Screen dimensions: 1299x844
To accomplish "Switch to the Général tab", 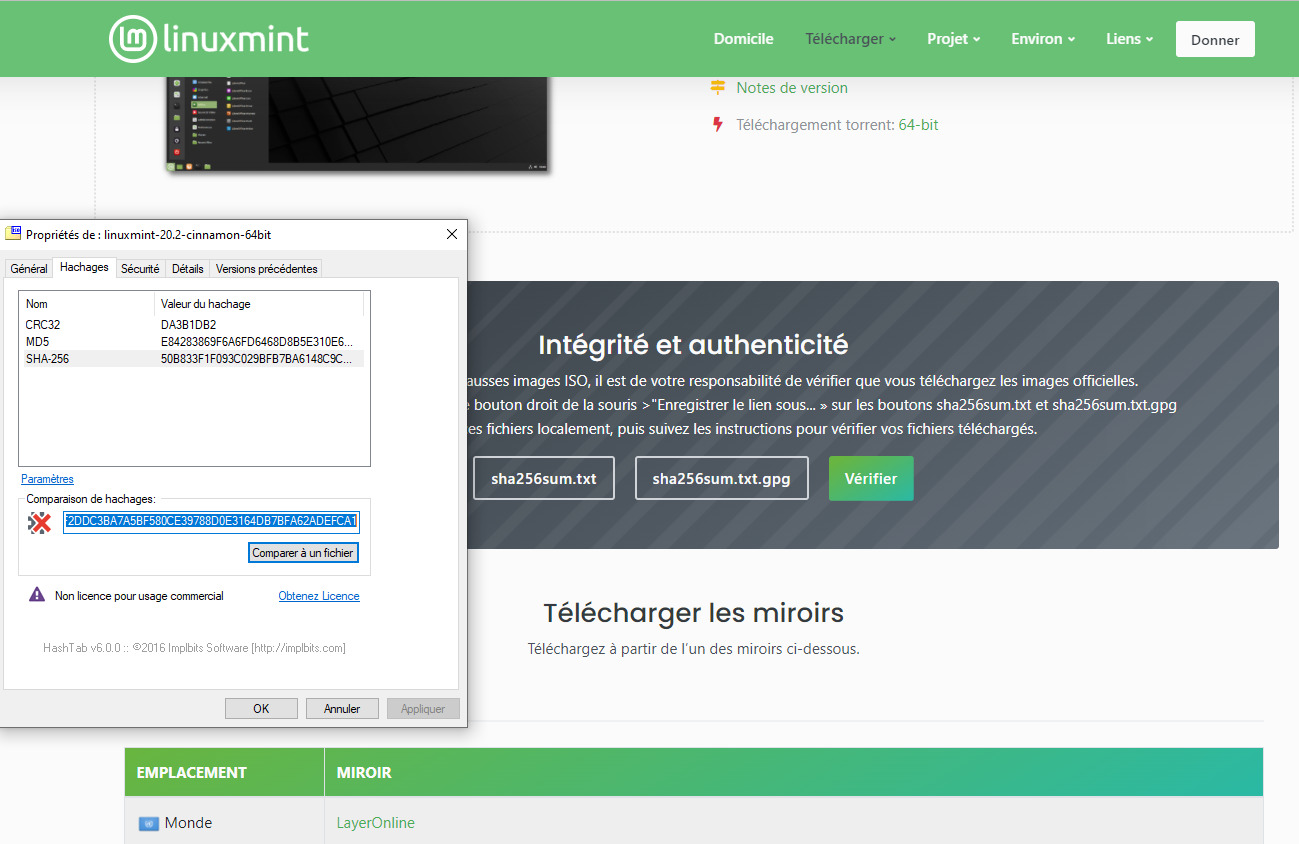I will tap(29, 269).
